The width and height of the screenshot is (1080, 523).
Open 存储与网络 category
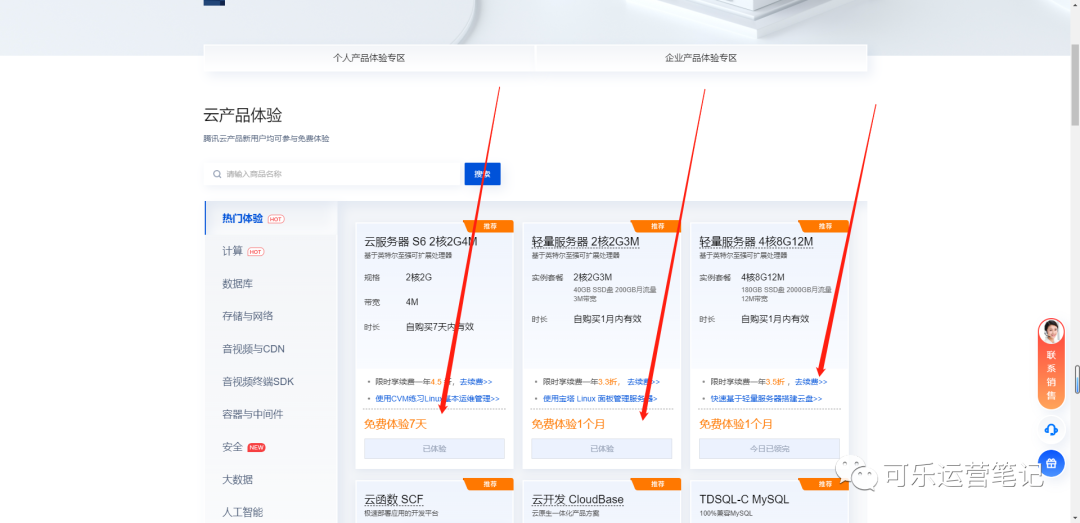coord(247,316)
